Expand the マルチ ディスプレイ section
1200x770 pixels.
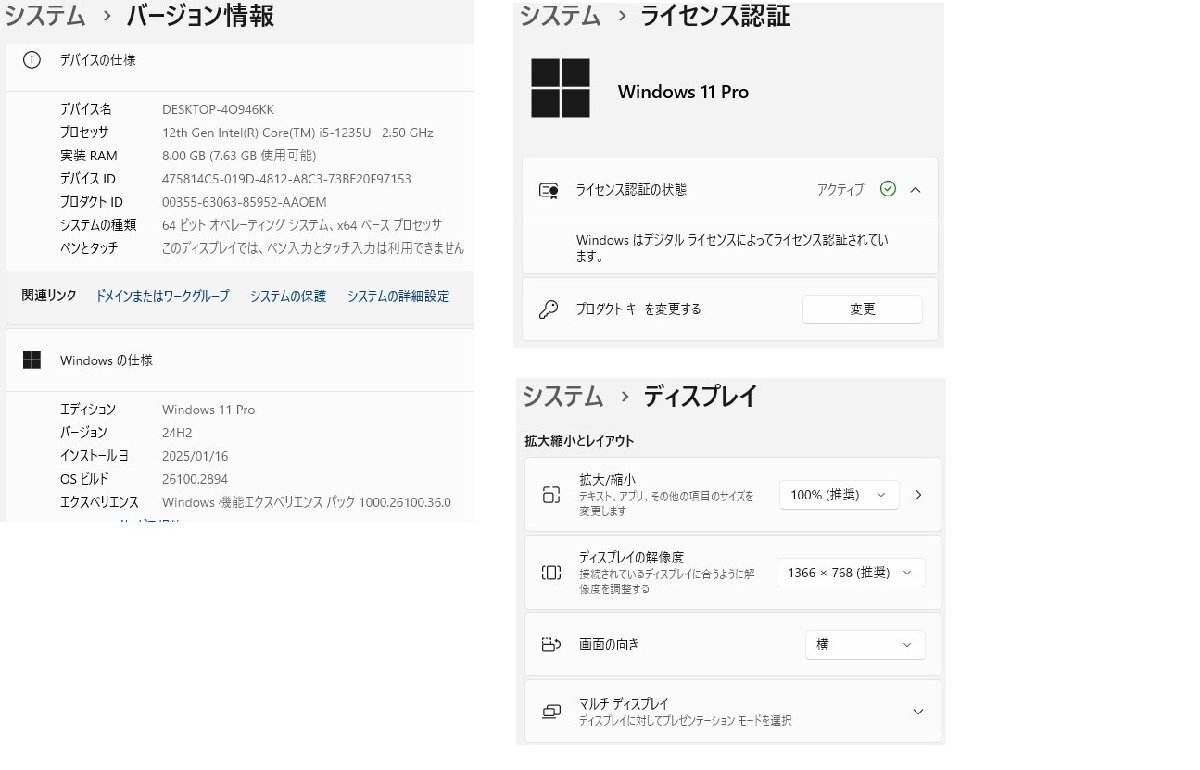click(x=918, y=711)
